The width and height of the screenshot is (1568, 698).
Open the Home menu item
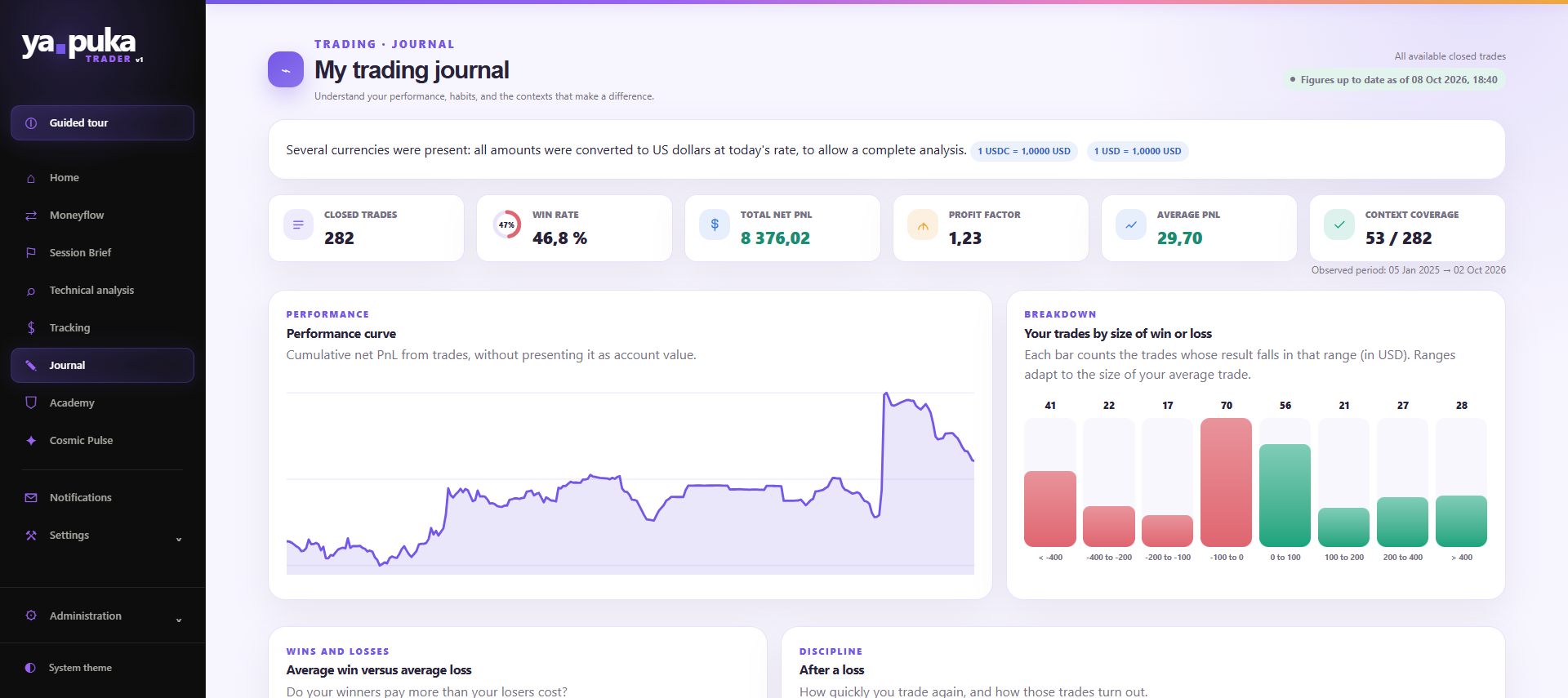pos(102,178)
